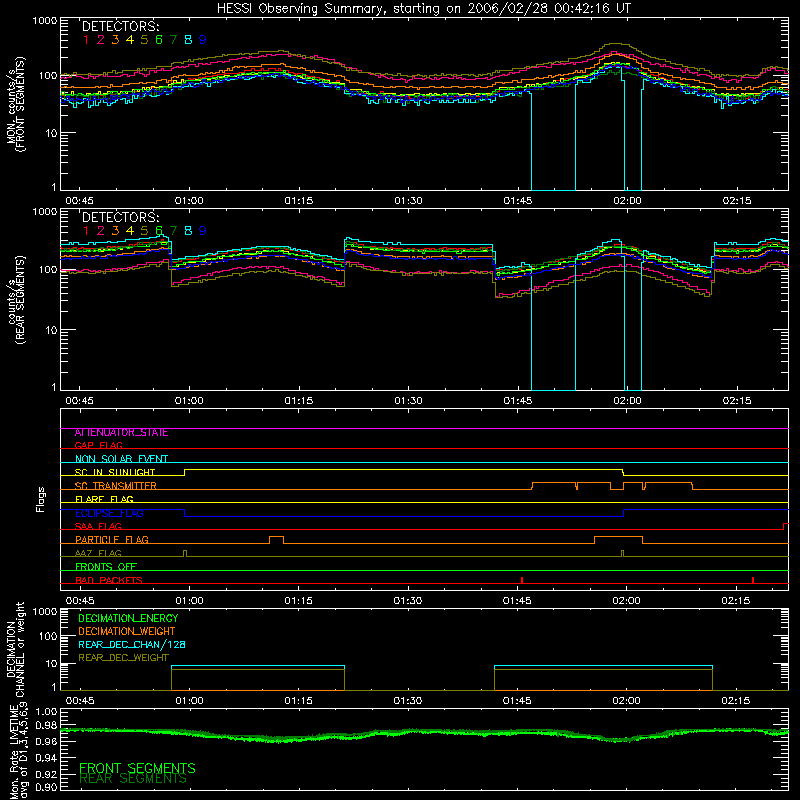The height and width of the screenshot is (800, 800).
Task: Click the ECLIPSE_FLAG label
Action: tap(109, 513)
